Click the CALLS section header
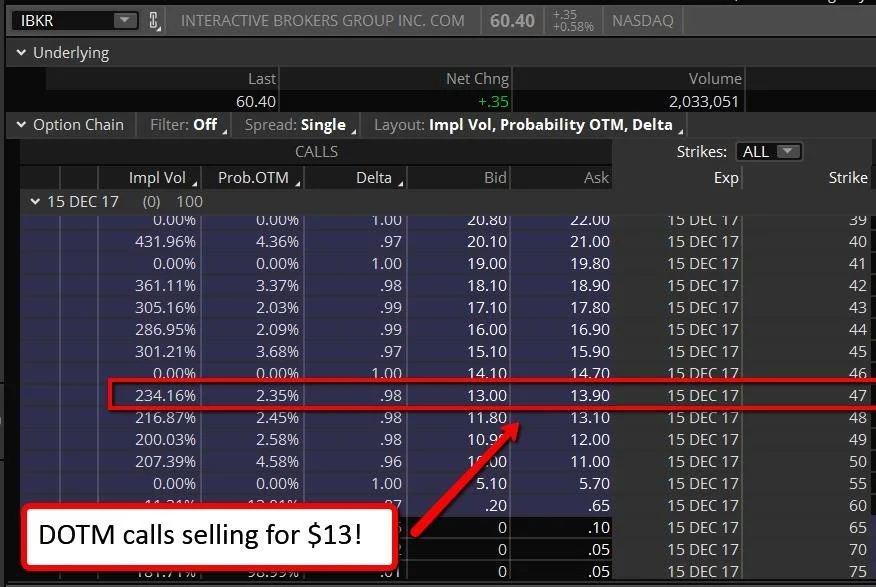 pos(316,151)
